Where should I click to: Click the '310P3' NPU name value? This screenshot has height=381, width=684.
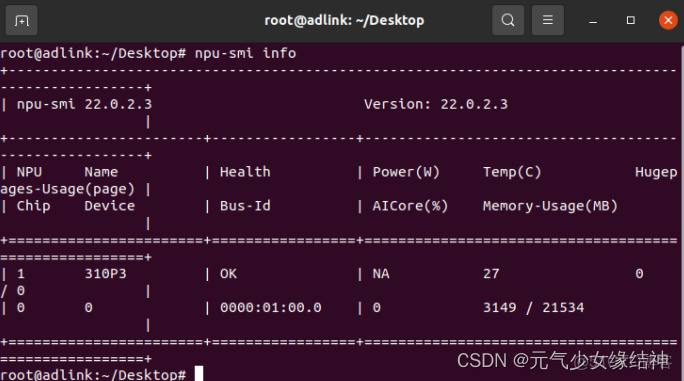click(x=105, y=274)
